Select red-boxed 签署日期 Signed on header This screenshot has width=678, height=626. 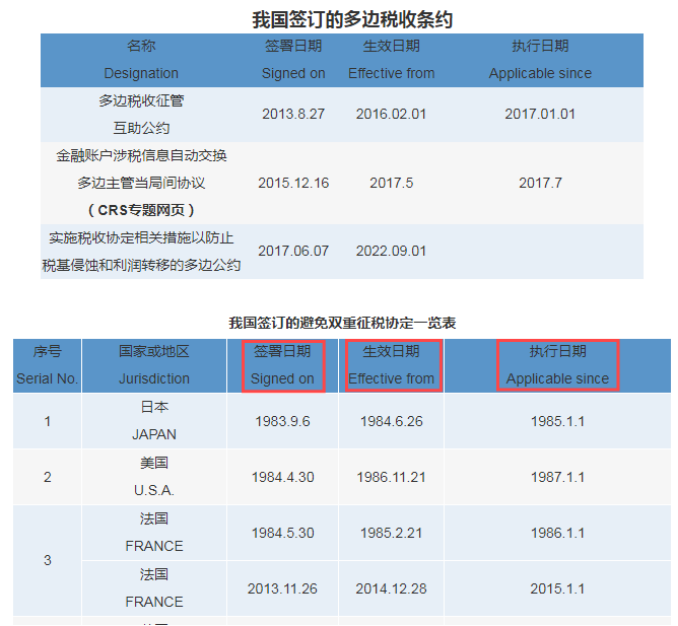click(x=281, y=365)
